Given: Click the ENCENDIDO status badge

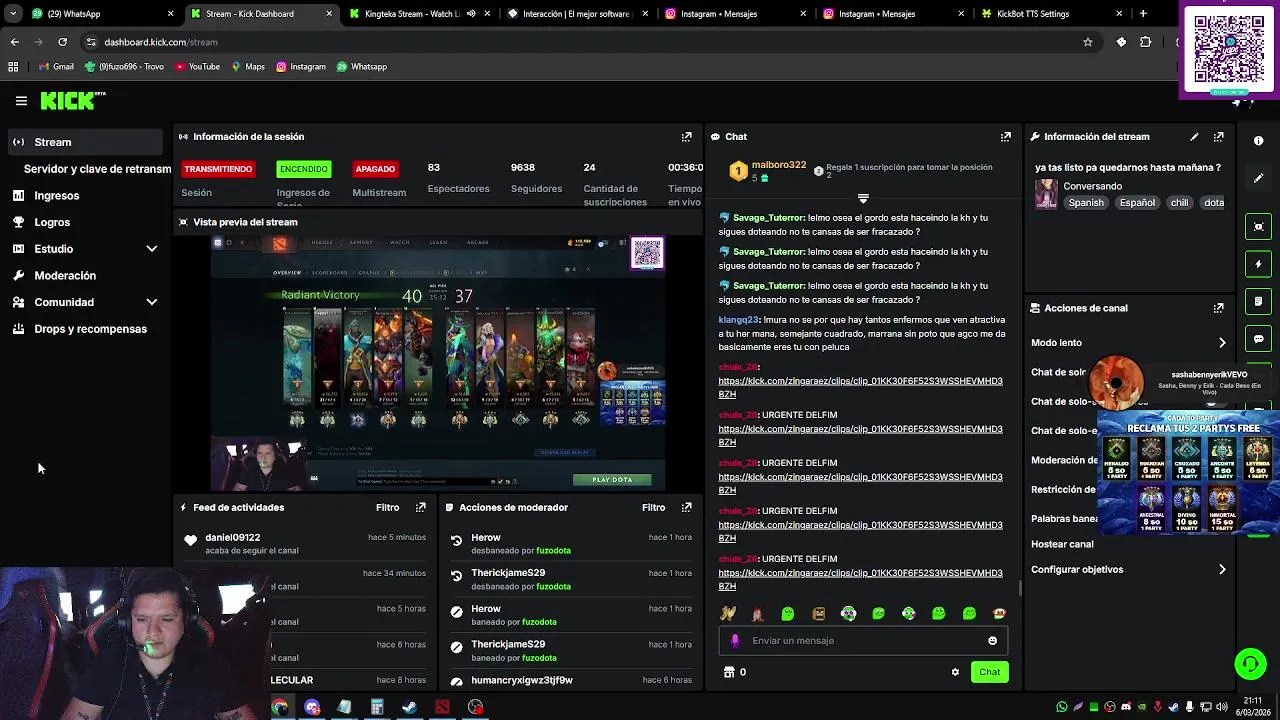Looking at the screenshot, I should [303, 169].
